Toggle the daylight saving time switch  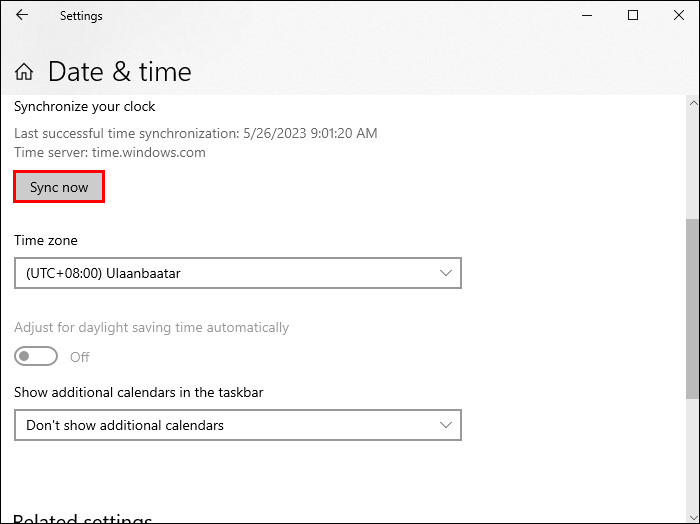pyautogui.click(x=36, y=357)
